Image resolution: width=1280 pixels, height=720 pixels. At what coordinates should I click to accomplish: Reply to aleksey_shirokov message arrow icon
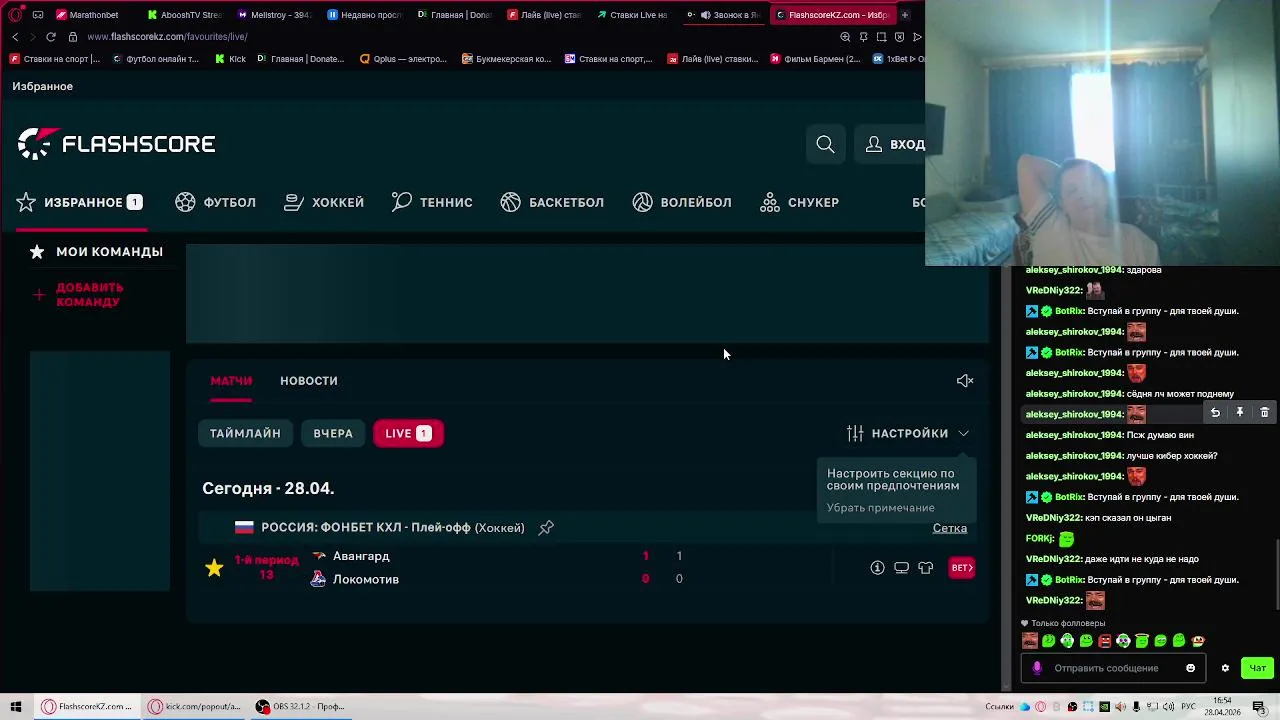point(1215,413)
